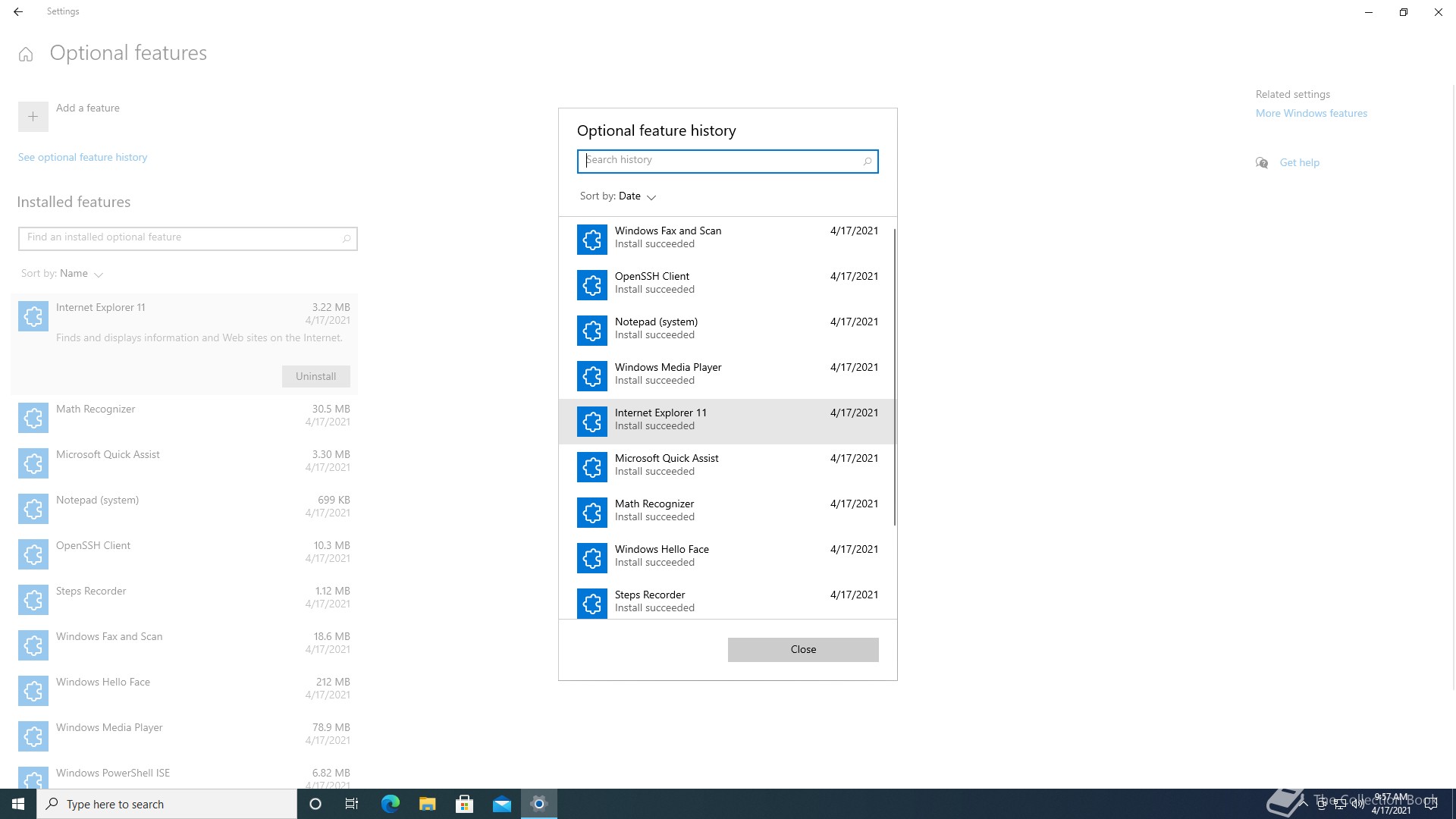Click the Cortana circle on the taskbar
This screenshot has width=1456, height=819.
click(x=315, y=804)
